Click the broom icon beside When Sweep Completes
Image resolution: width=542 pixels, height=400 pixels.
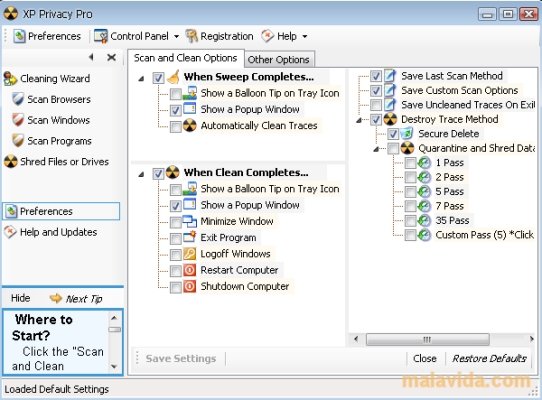coord(173,77)
